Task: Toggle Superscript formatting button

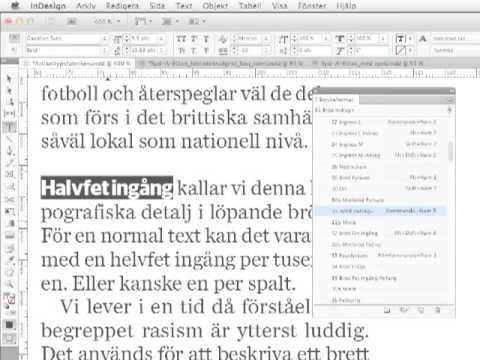Action: 194,39
